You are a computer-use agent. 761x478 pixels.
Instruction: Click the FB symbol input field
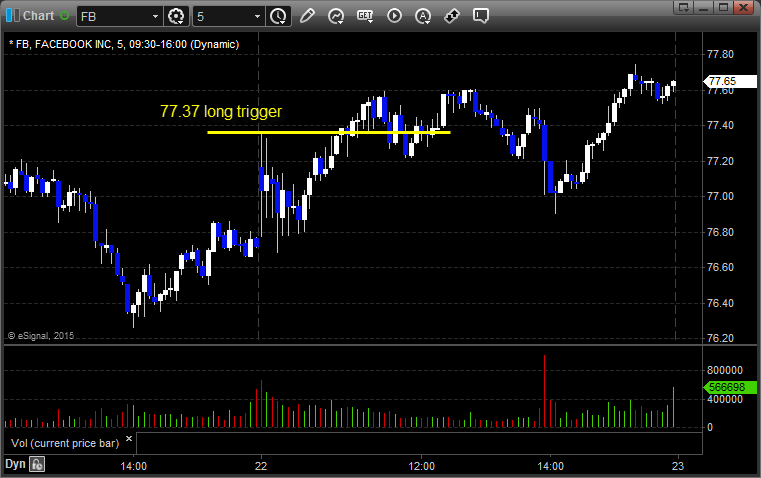[114, 16]
